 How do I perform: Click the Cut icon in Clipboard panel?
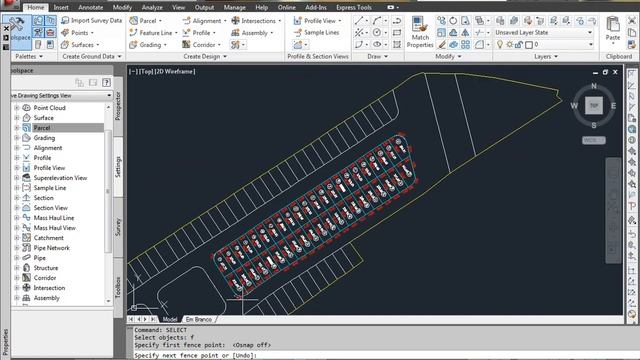[631, 20]
